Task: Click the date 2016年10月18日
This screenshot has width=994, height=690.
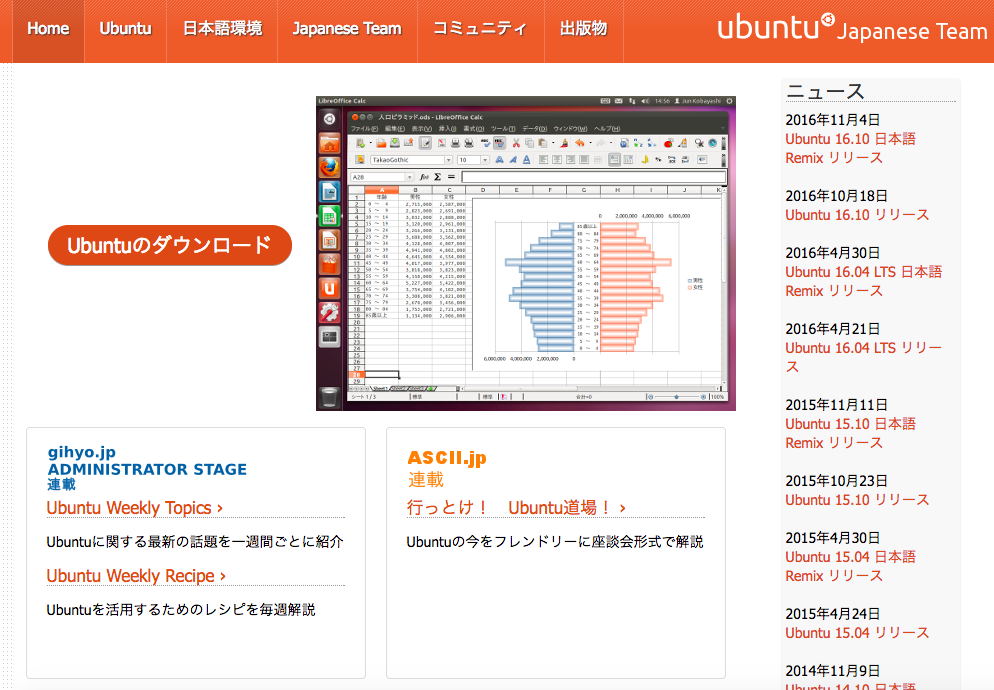Action: (836, 196)
